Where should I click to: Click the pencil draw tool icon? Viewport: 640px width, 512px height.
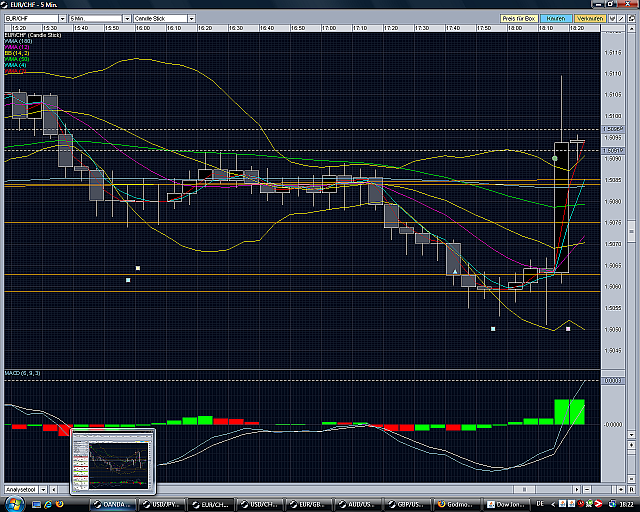tap(622, 18)
